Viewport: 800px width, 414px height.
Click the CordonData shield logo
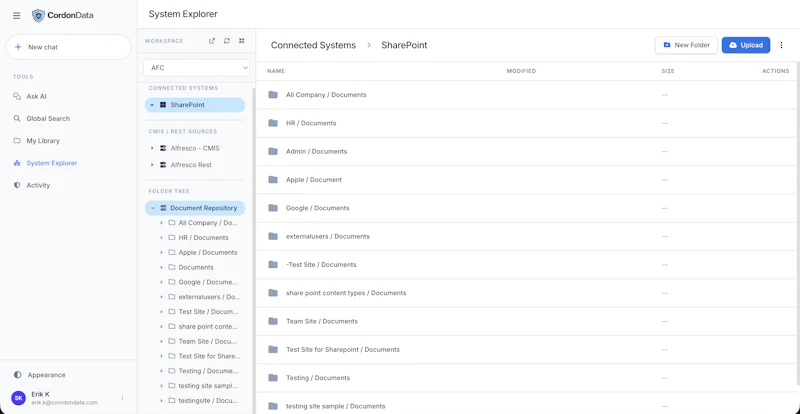coord(38,15)
